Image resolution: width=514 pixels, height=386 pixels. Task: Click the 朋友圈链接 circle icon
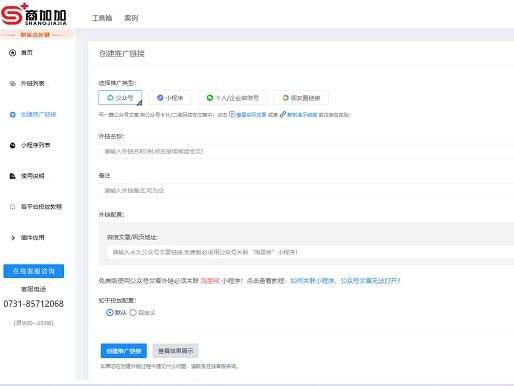(286, 98)
